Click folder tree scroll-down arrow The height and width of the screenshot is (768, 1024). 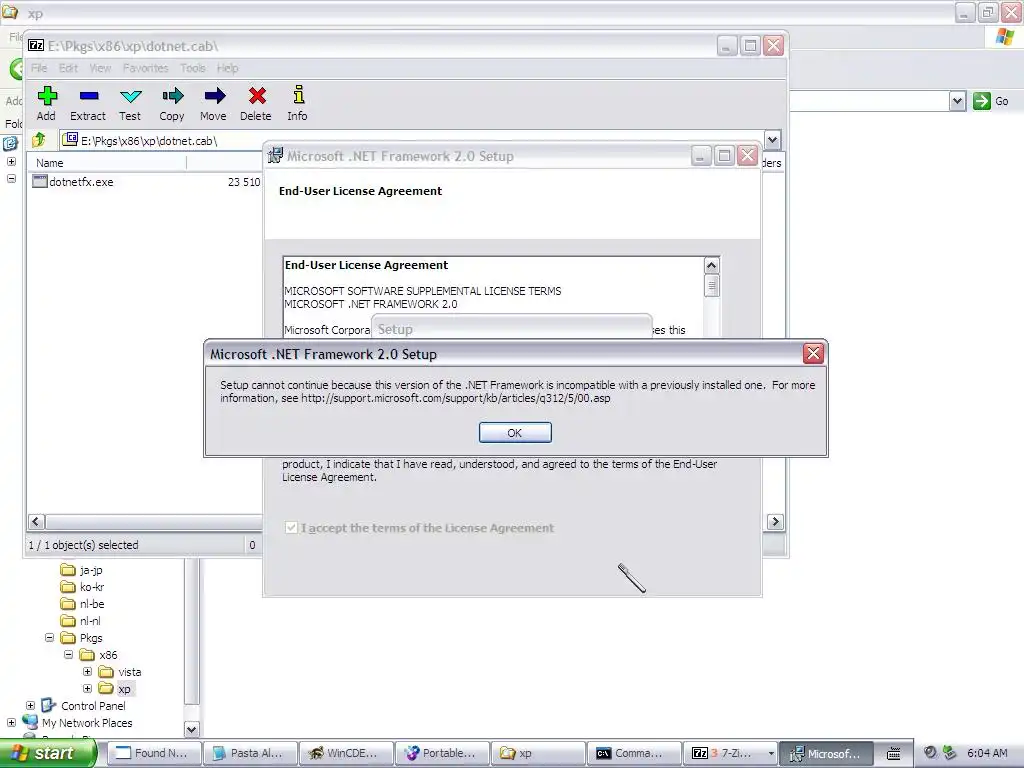tap(191, 729)
